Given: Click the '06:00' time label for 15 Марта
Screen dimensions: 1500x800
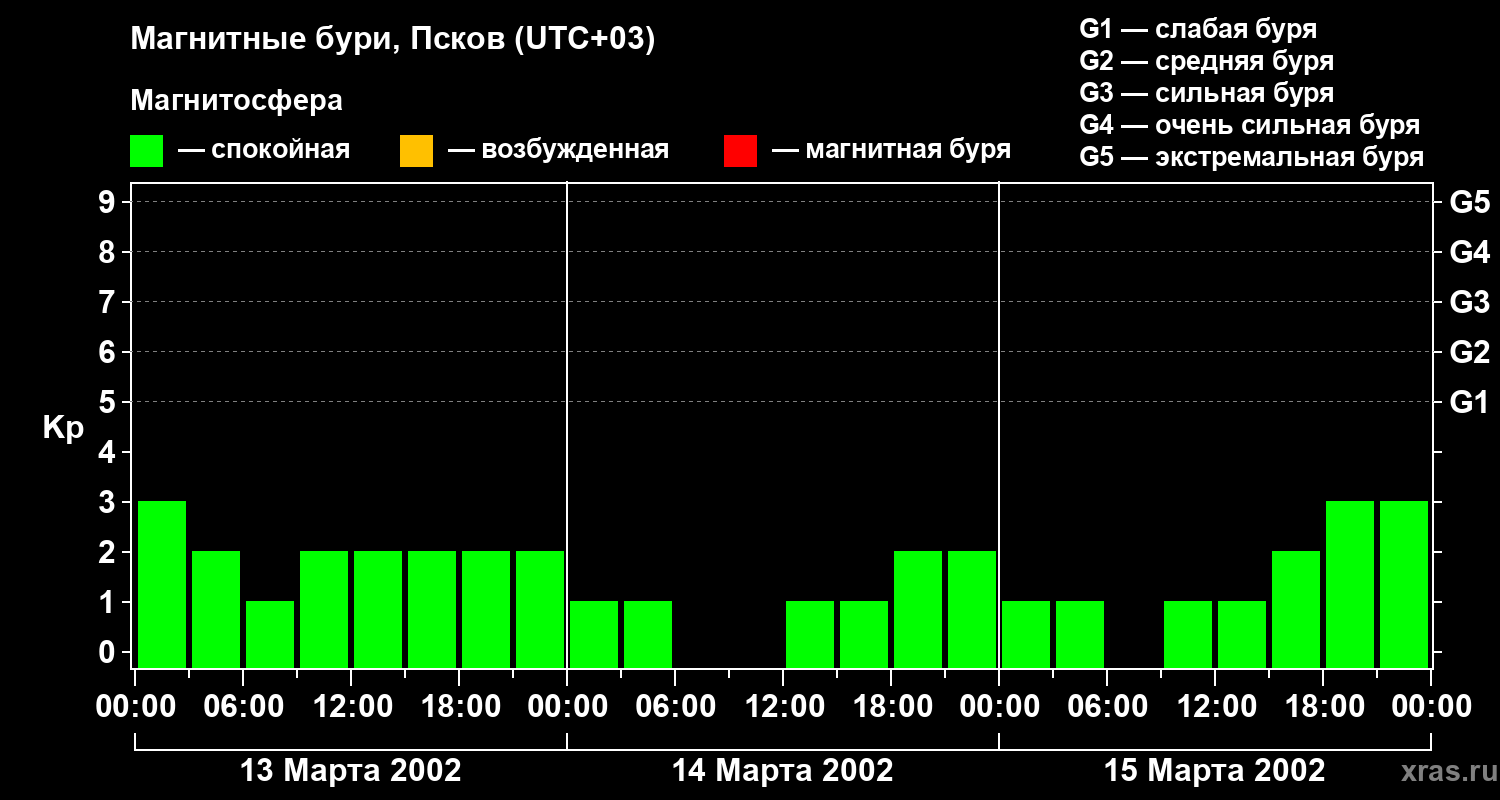Looking at the screenshot, I should coord(1107,707).
